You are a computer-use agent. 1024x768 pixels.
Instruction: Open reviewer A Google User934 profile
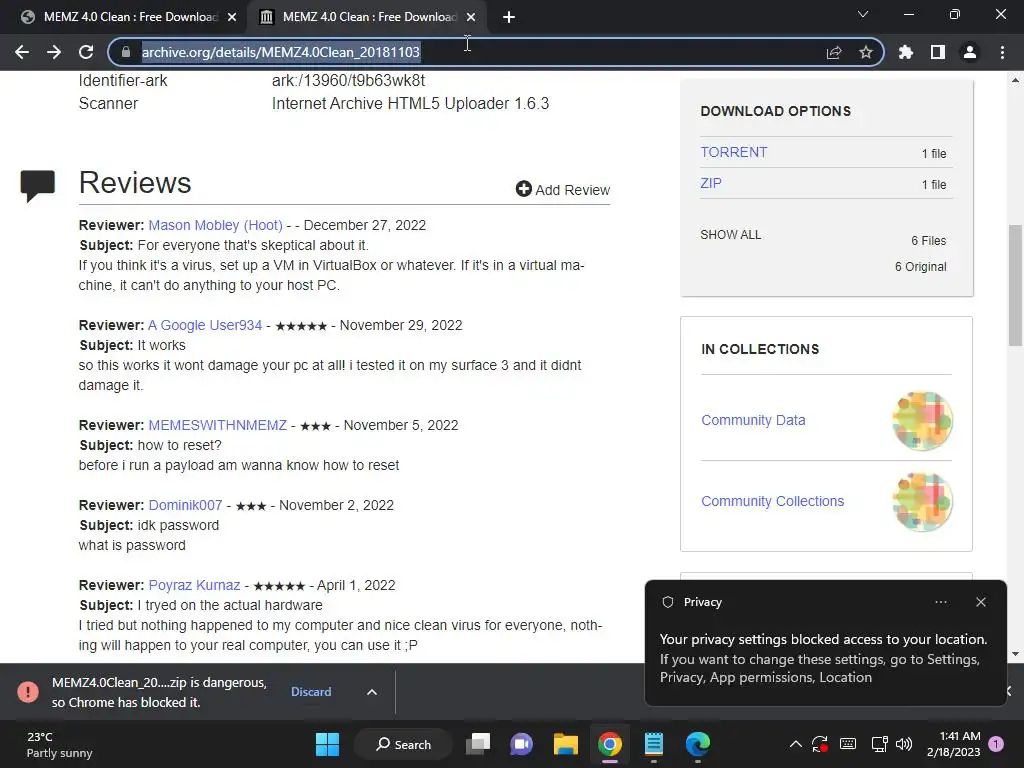tap(204, 325)
